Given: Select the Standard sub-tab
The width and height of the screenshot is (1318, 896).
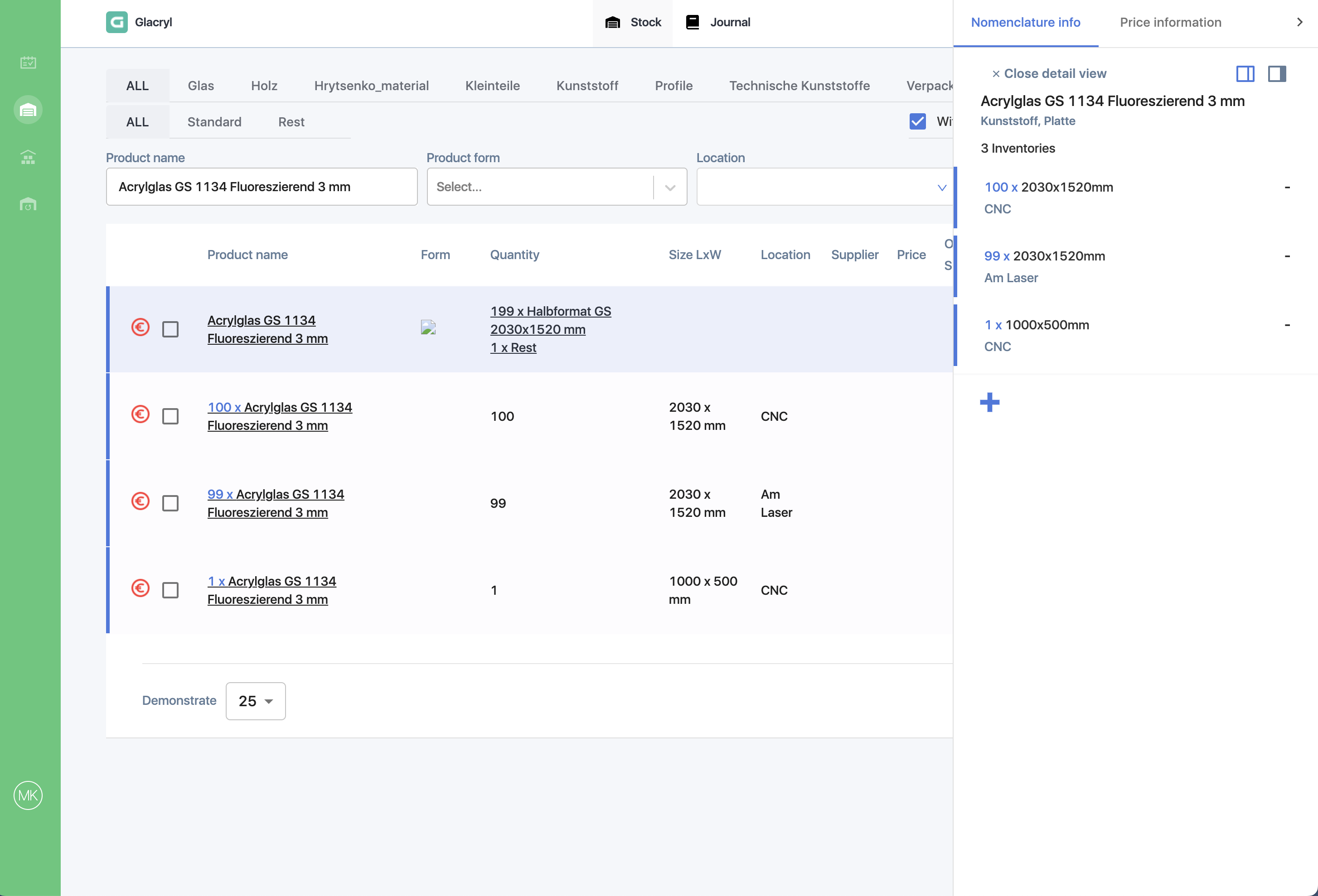Looking at the screenshot, I should click(x=214, y=122).
